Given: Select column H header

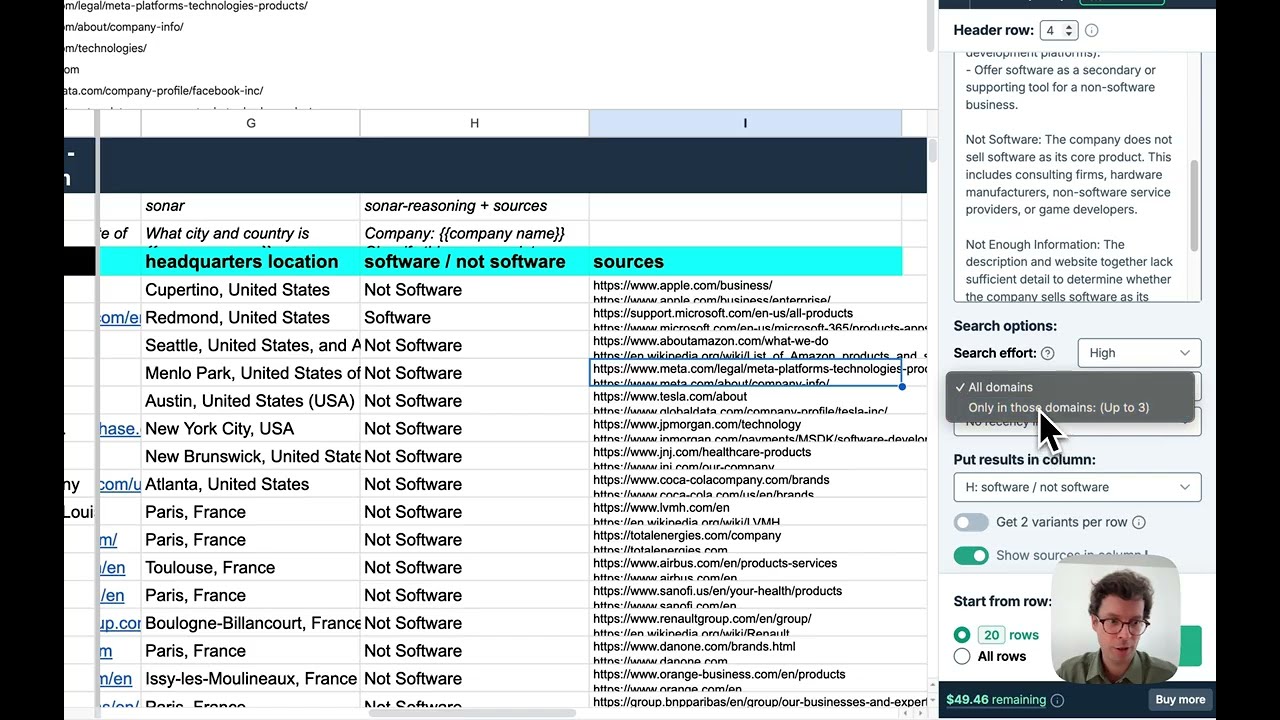Looking at the screenshot, I should pyautogui.click(x=474, y=123).
